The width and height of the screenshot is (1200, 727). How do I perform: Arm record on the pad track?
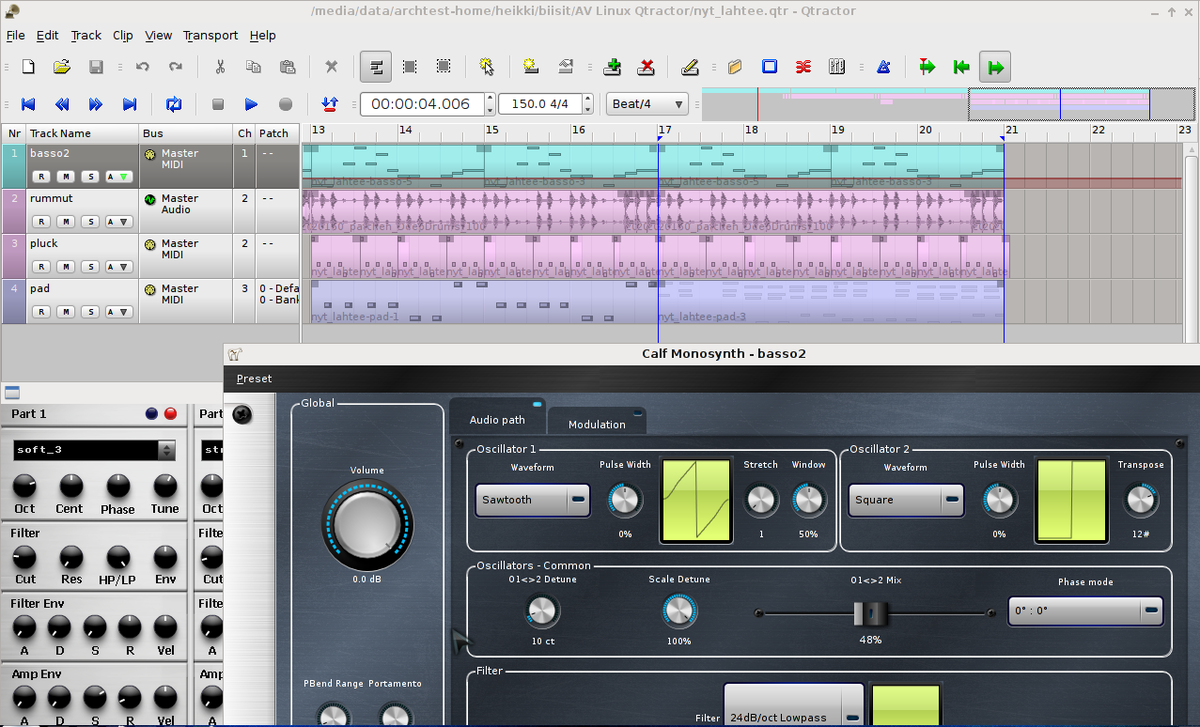point(42,312)
